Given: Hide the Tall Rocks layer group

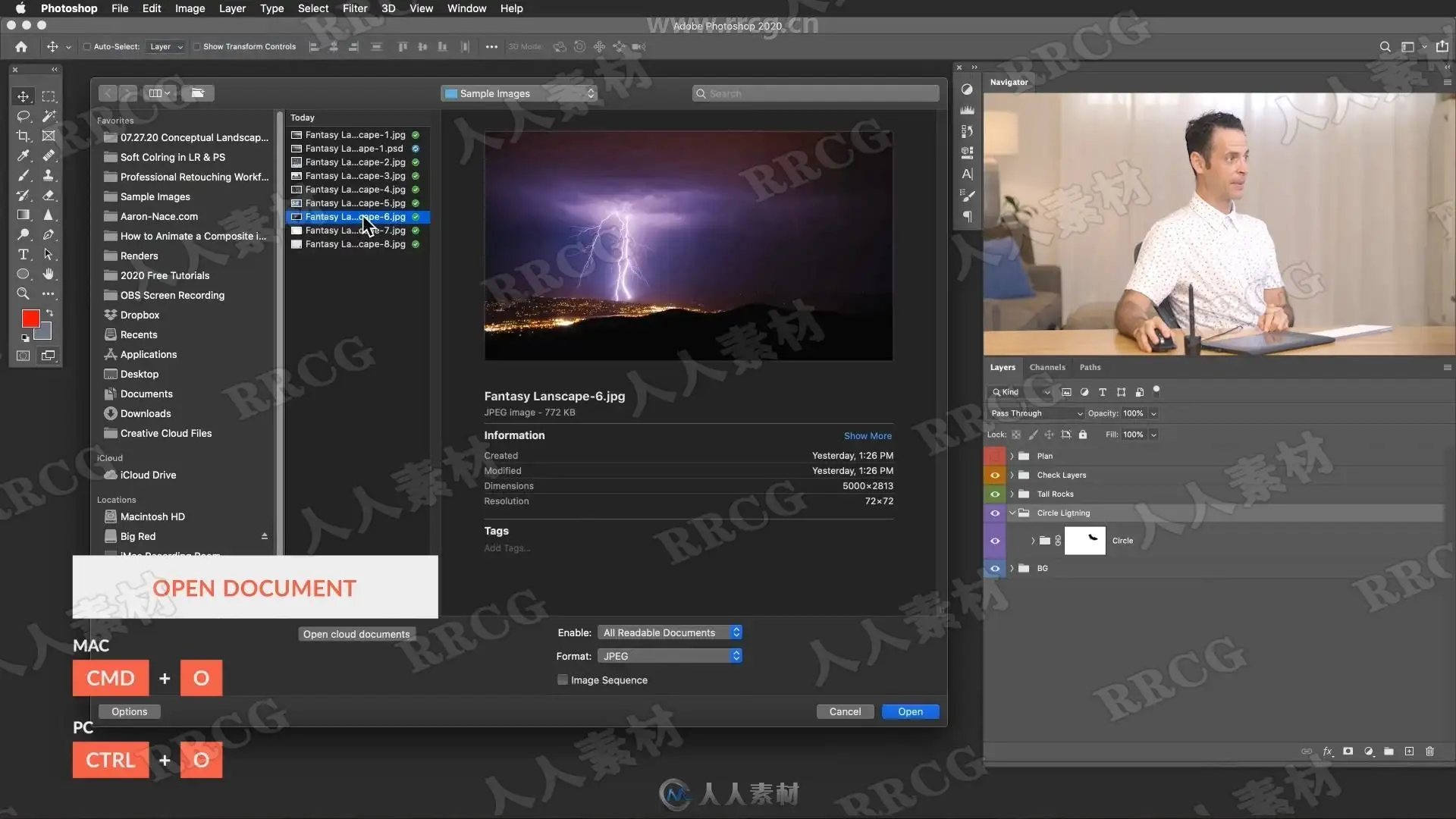Looking at the screenshot, I should tap(995, 494).
